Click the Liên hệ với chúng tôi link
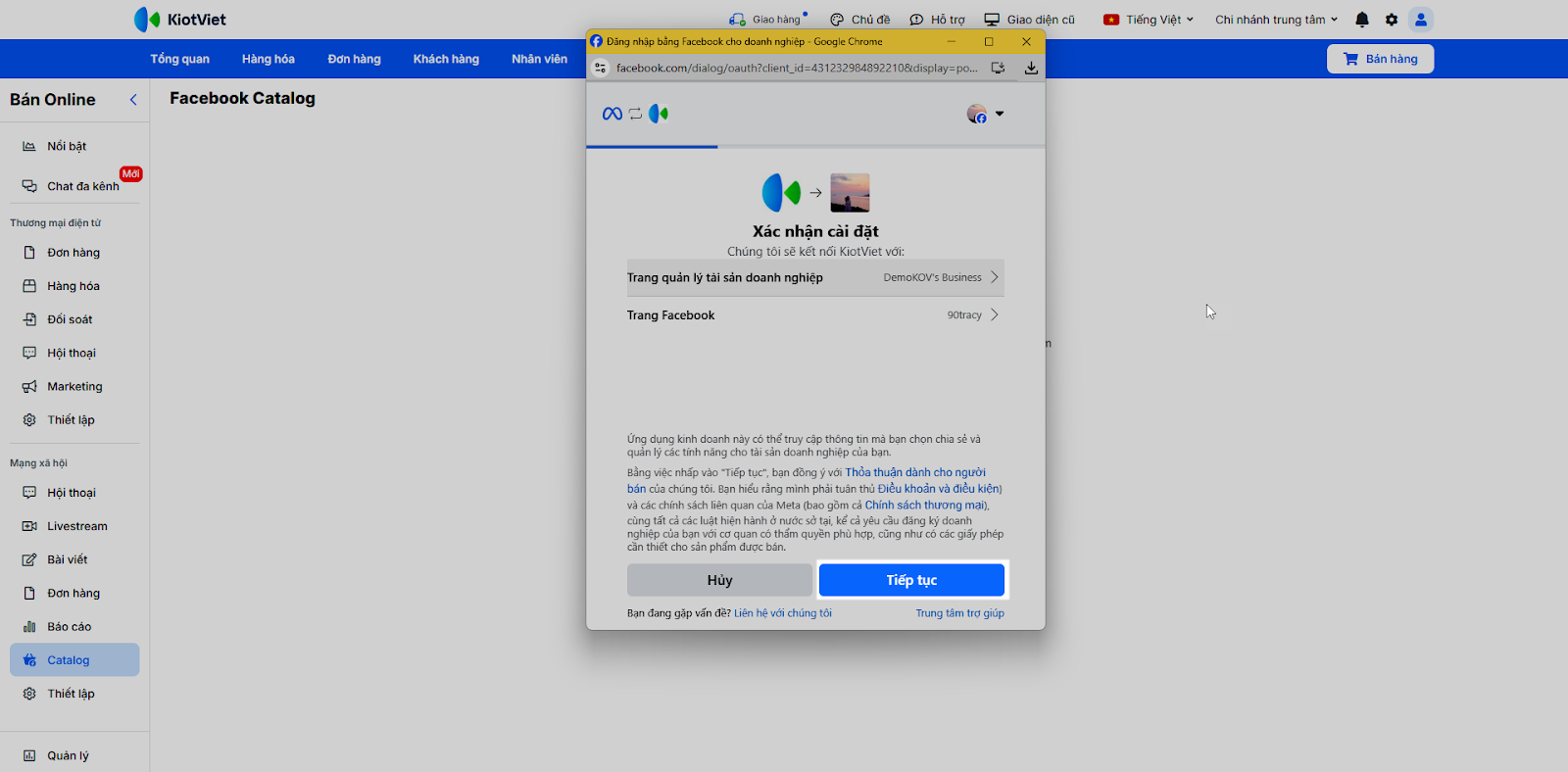The width and height of the screenshot is (1568, 772). (x=783, y=613)
